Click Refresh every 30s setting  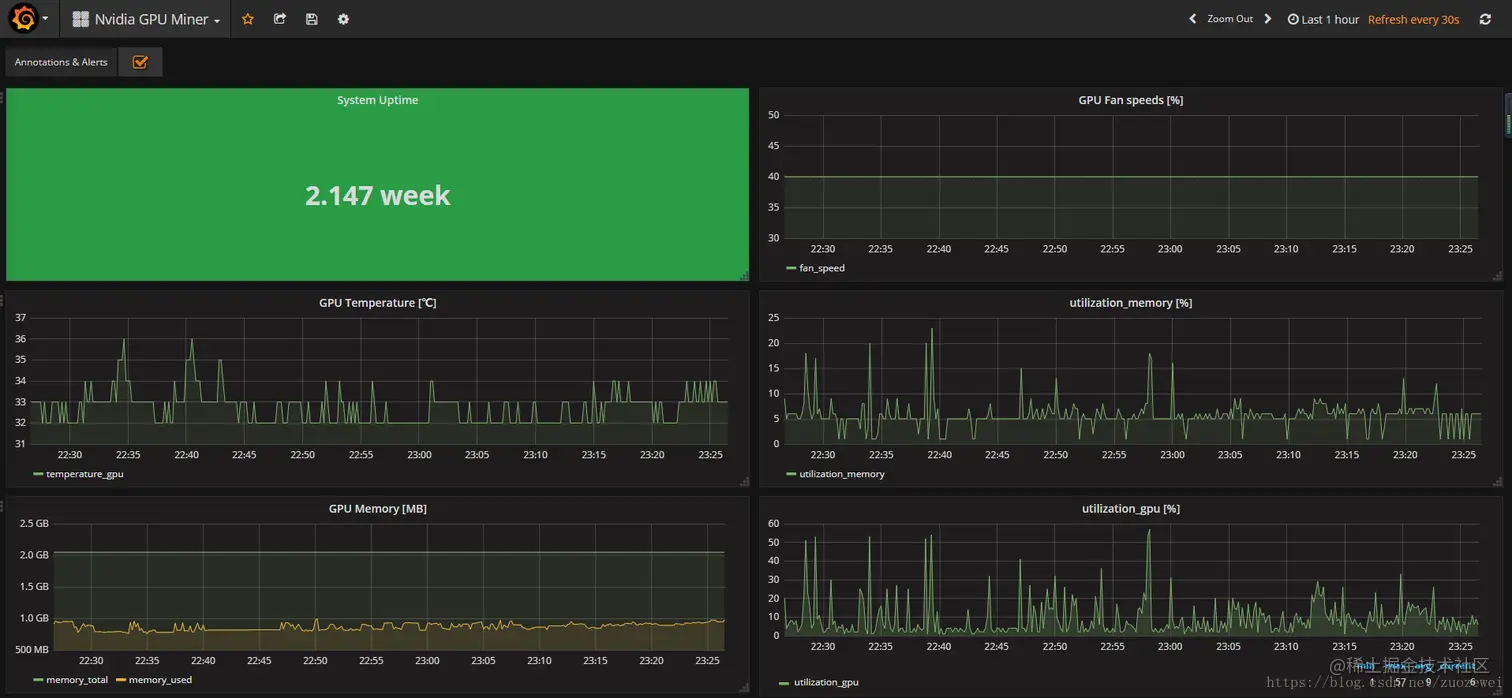(x=1413, y=19)
